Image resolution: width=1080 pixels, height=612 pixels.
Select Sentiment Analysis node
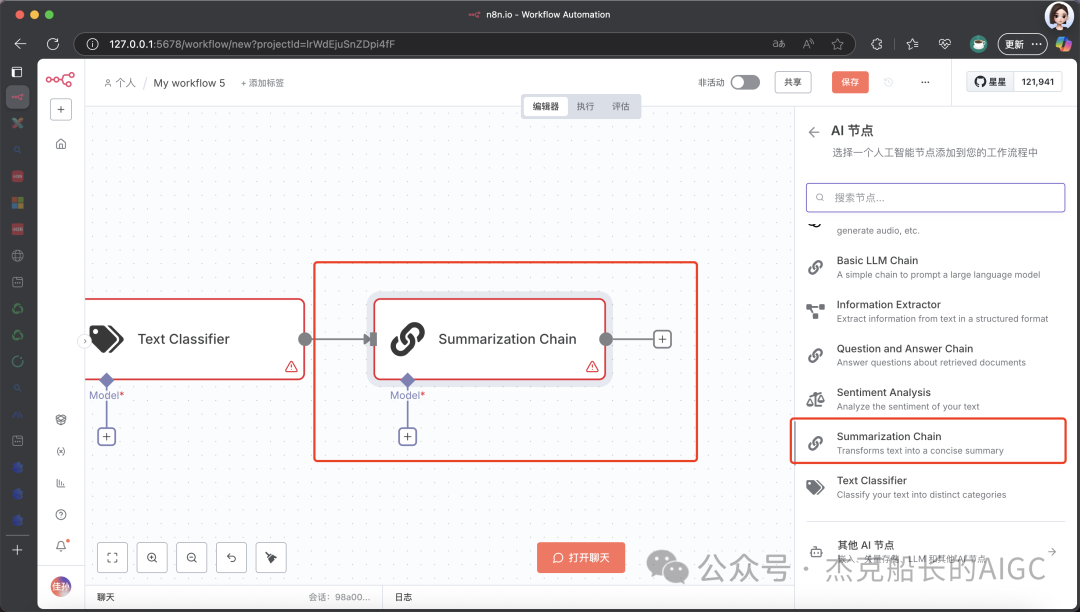[x=935, y=399]
